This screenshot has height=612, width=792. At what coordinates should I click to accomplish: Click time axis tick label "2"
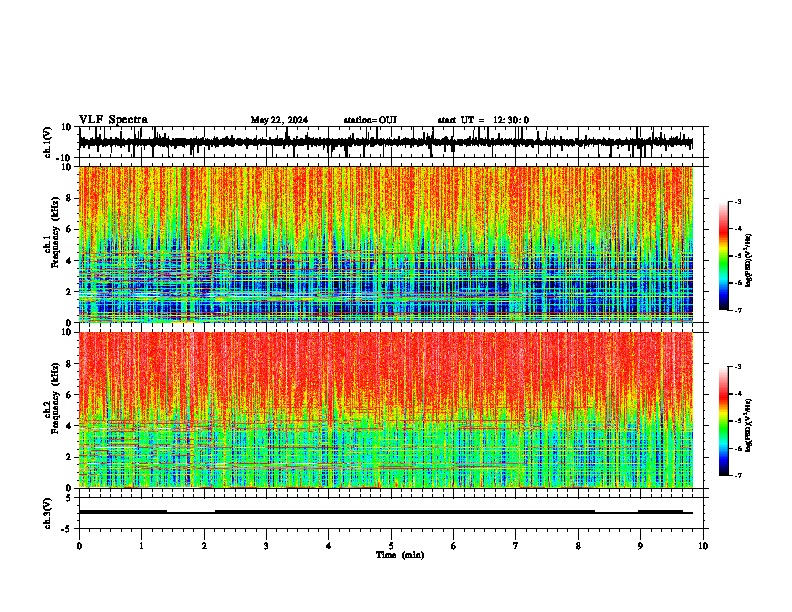click(204, 546)
